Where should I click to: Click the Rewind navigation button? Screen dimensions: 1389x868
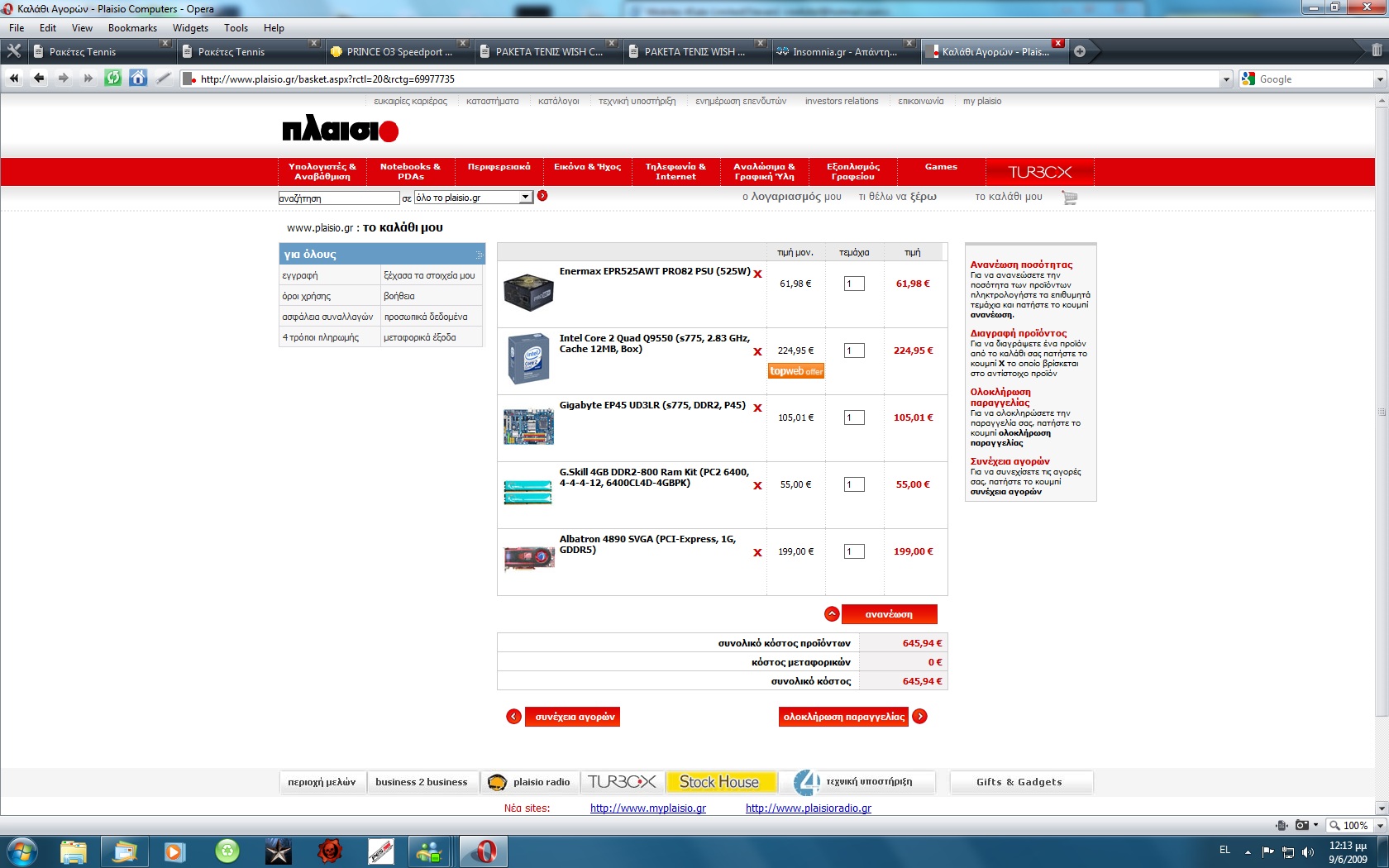[14, 79]
